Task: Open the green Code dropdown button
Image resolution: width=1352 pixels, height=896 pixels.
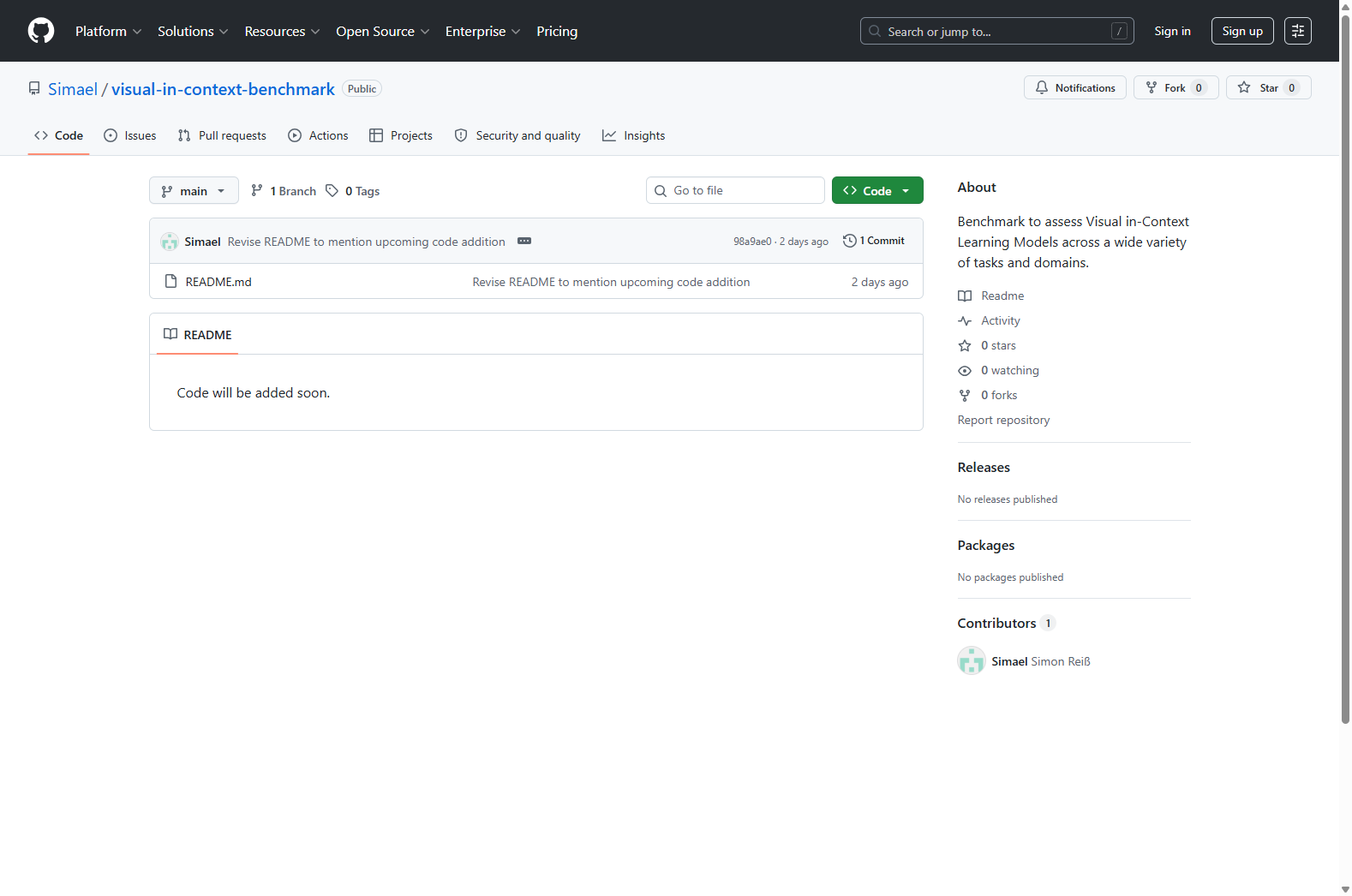Action: coord(877,190)
